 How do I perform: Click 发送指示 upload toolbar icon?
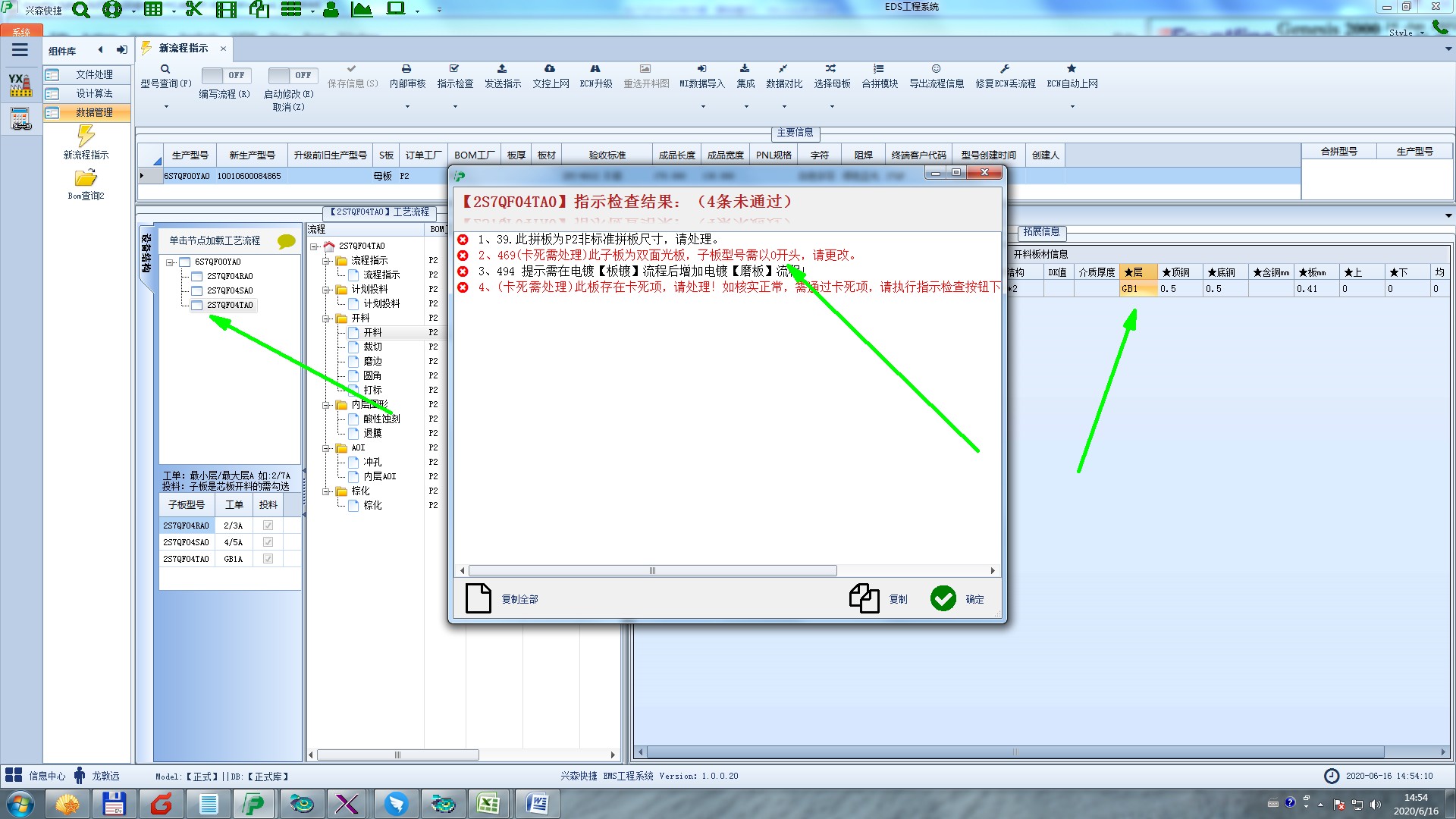click(502, 69)
